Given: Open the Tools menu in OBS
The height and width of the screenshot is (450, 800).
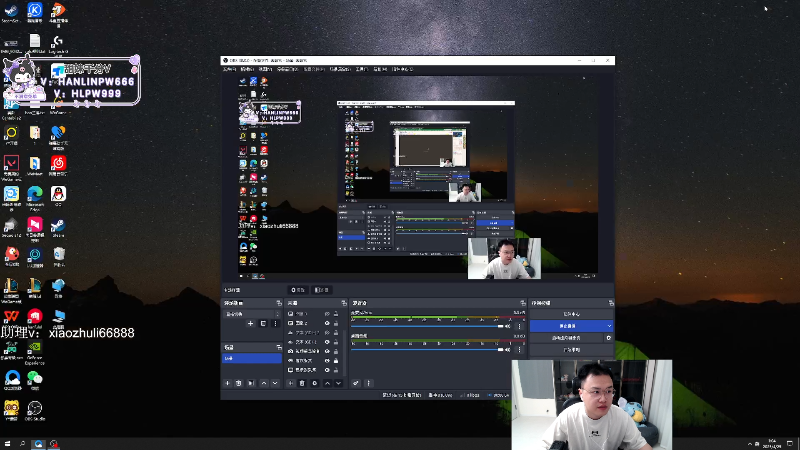Looking at the screenshot, I should click(362, 69).
